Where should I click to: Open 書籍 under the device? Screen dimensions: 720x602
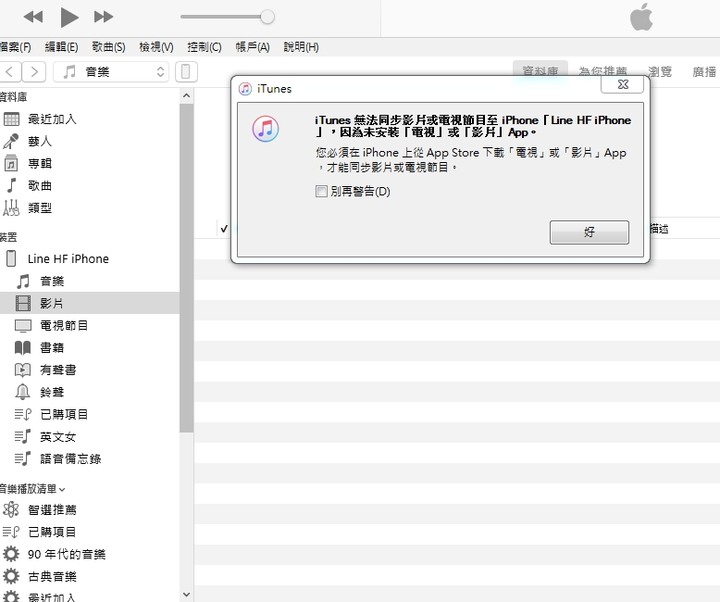pos(90,348)
